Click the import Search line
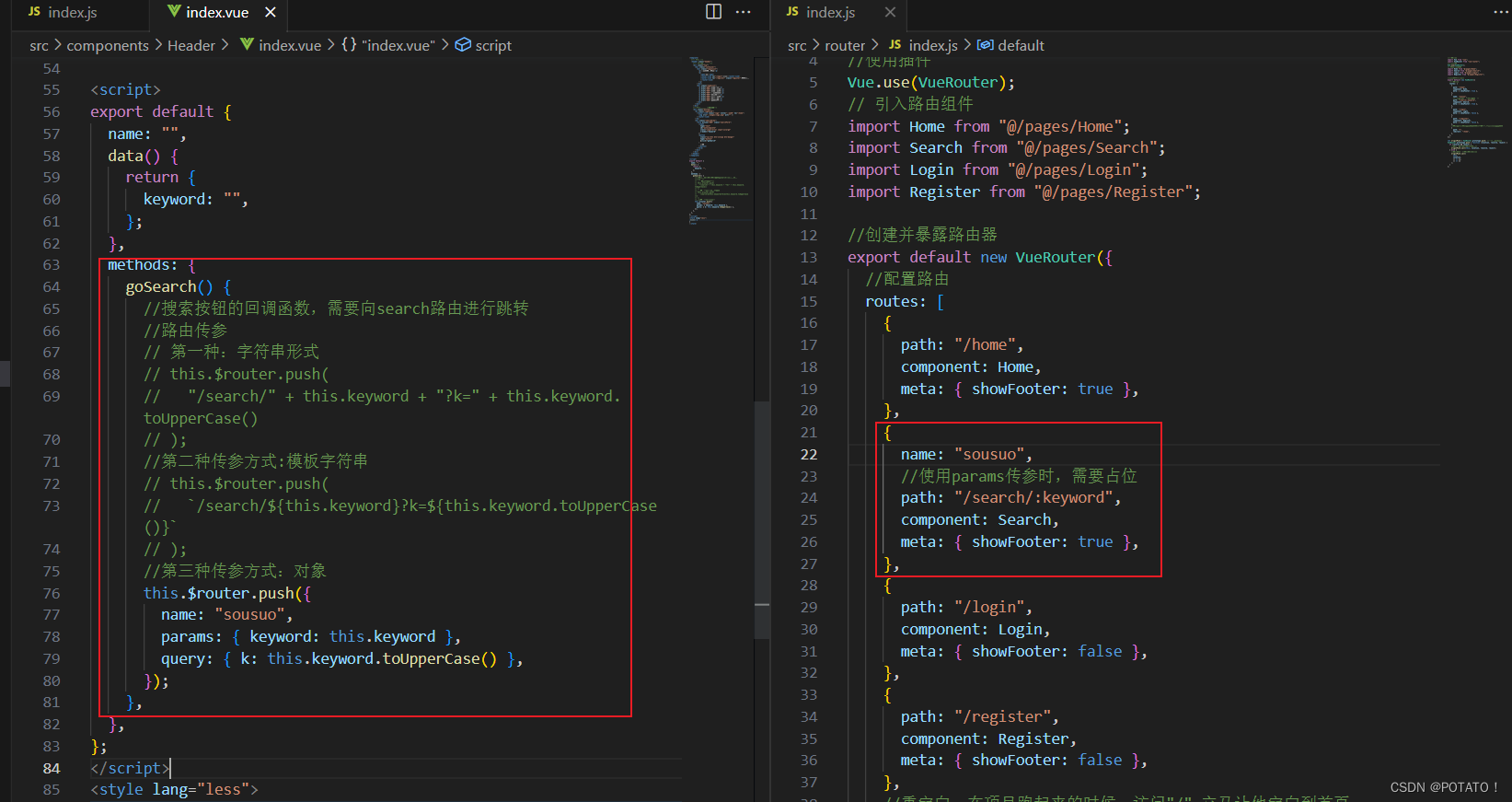Viewport: 1512px width, 802px height. click(1007, 147)
